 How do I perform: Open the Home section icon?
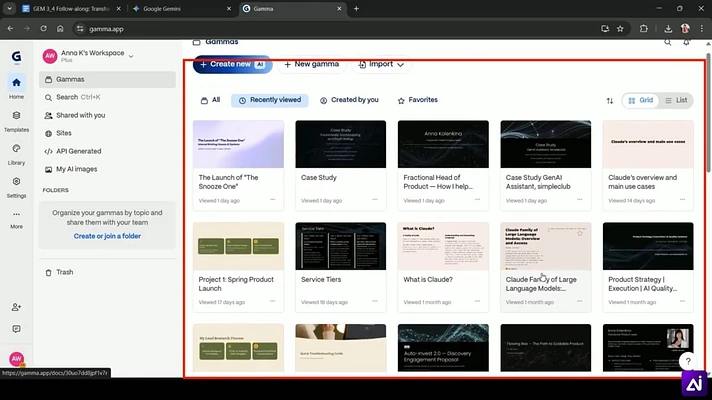tap(16, 83)
